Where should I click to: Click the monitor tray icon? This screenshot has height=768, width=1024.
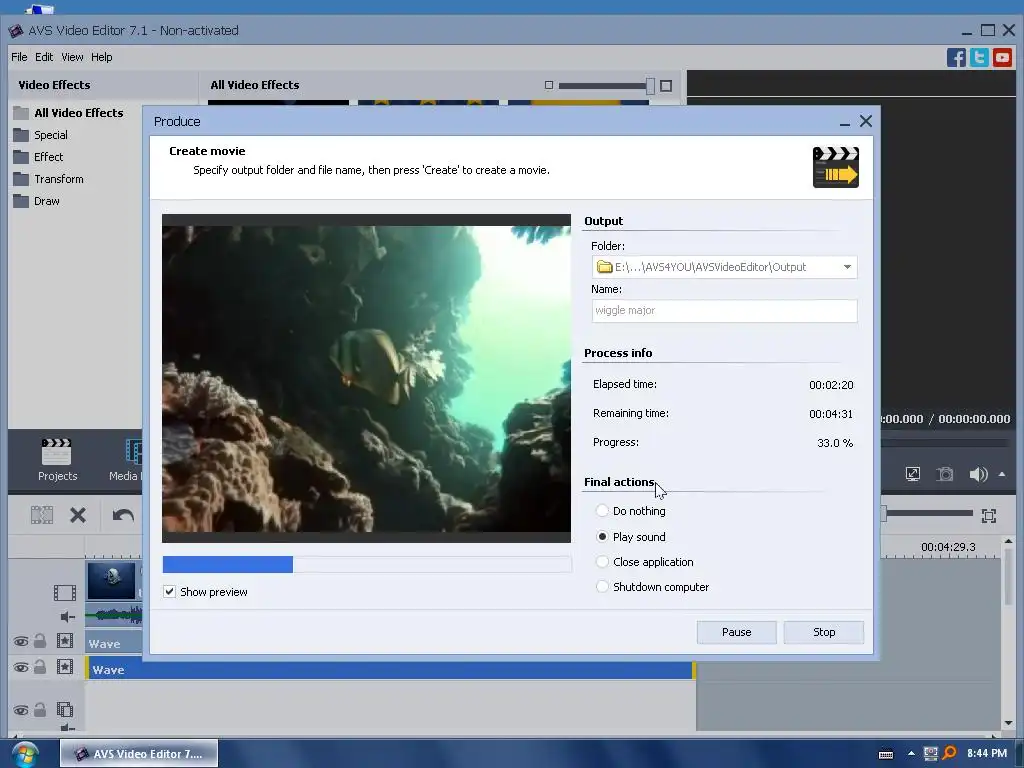coord(931,754)
